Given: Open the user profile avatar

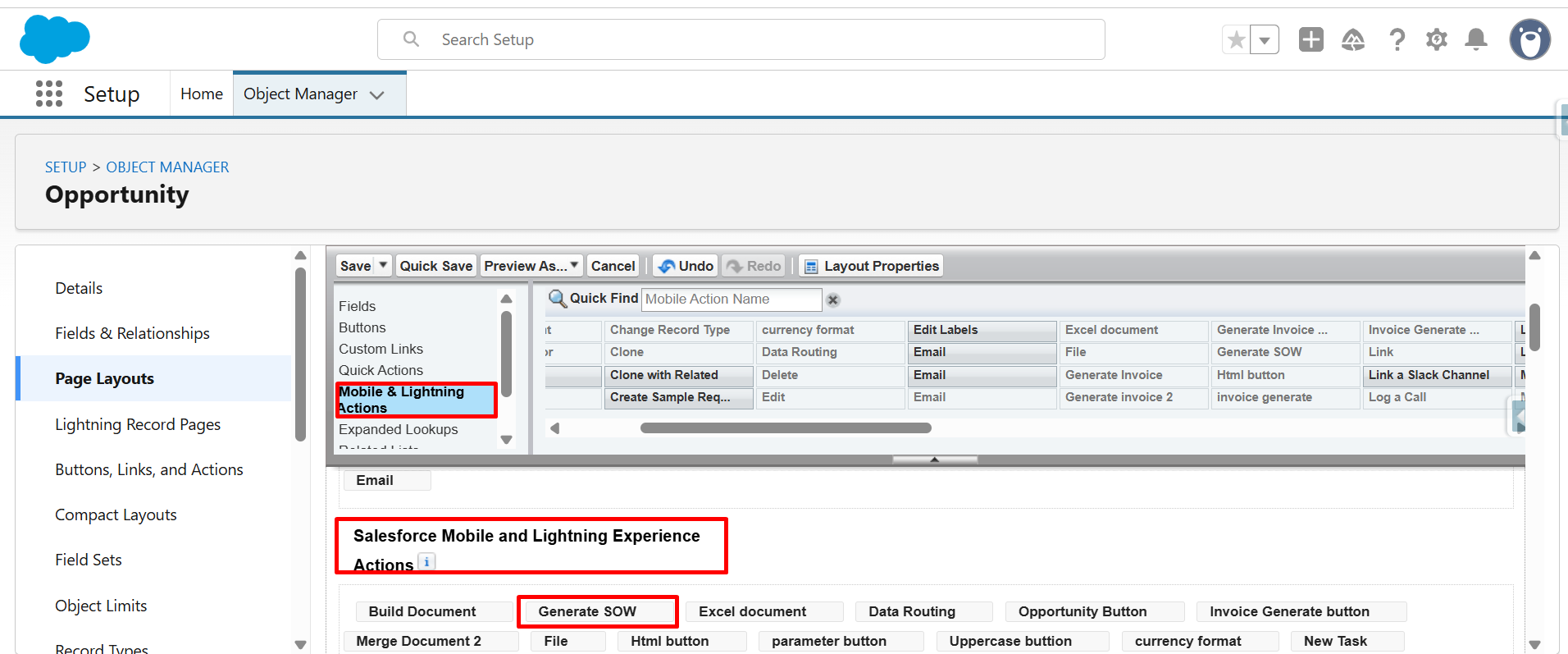Looking at the screenshot, I should [x=1529, y=39].
